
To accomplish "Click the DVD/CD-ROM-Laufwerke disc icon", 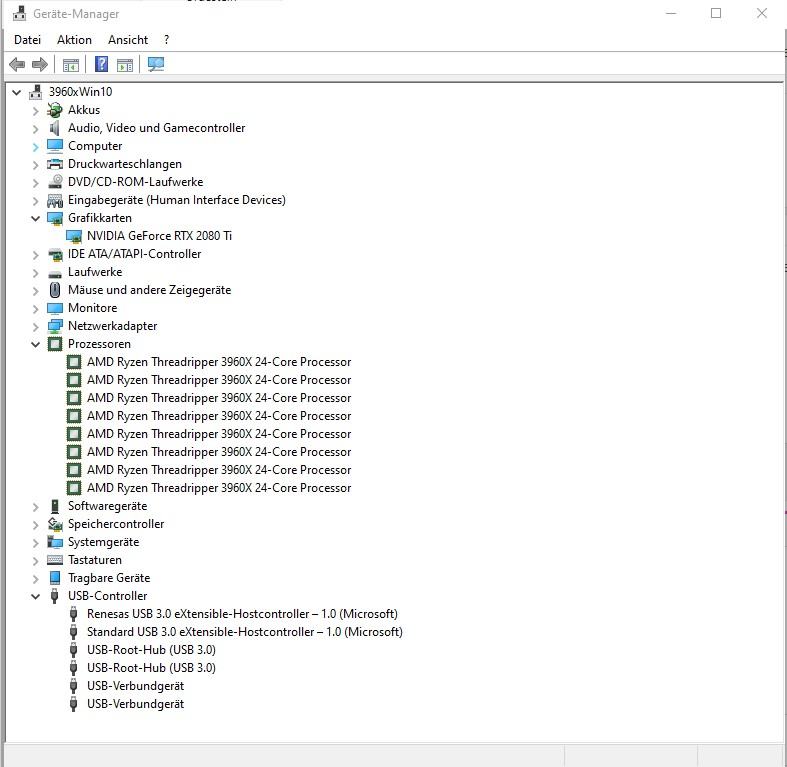I will pyautogui.click(x=55, y=182).
